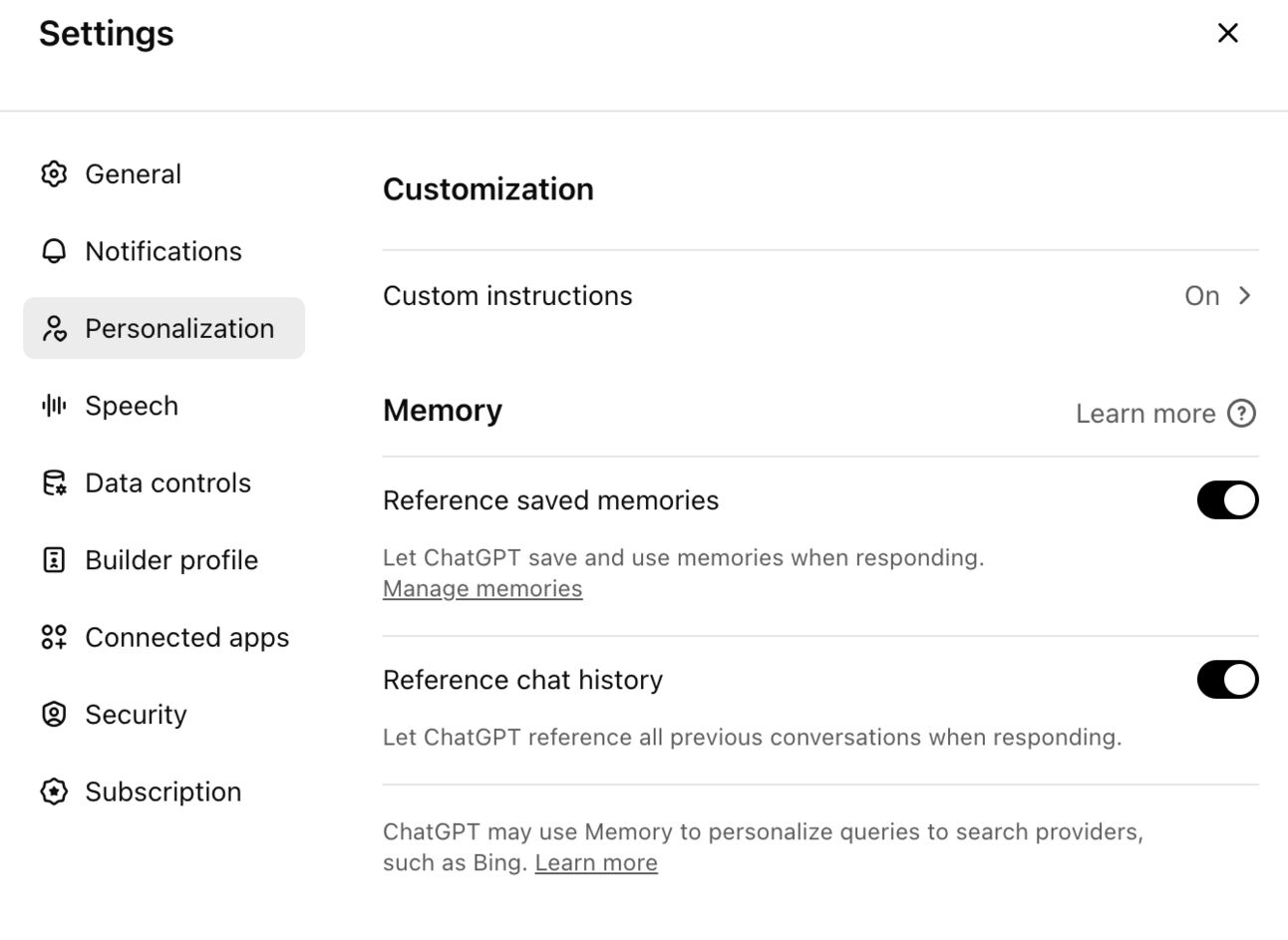This screenshot has height=940, width=1288.
Task: Close the Settings dialog
Action: [x=1228, y=33]
